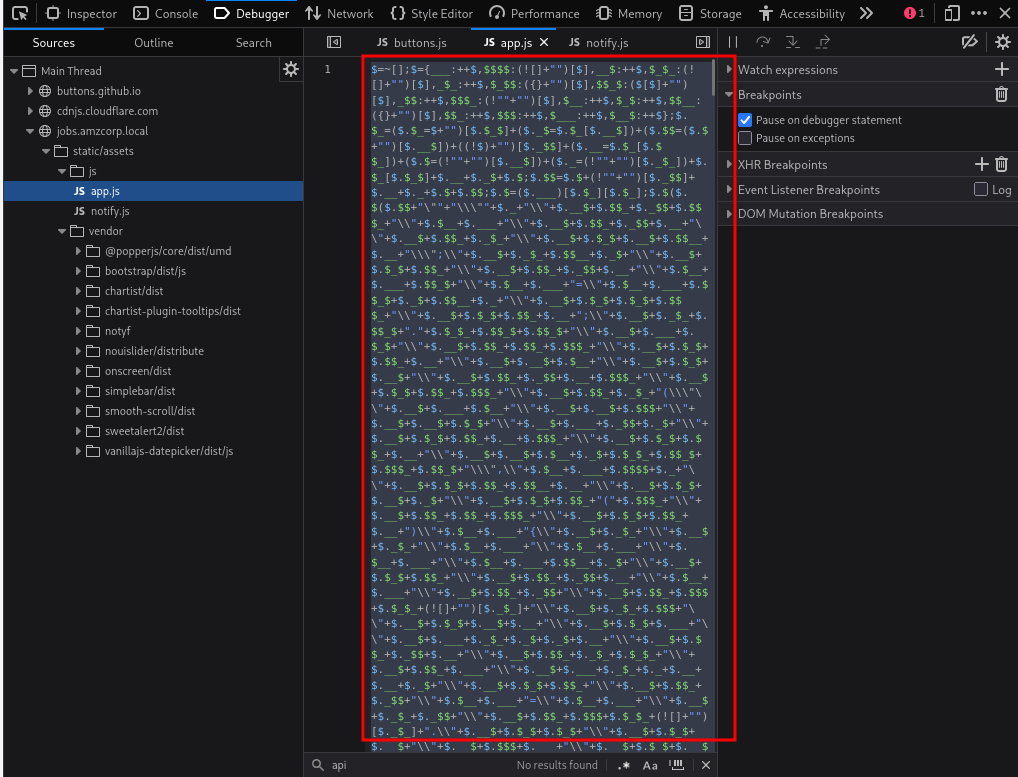Click the Step Out icon
Image resolution: width=1018 pixels, height=777 pixels.
click(823, 42)
